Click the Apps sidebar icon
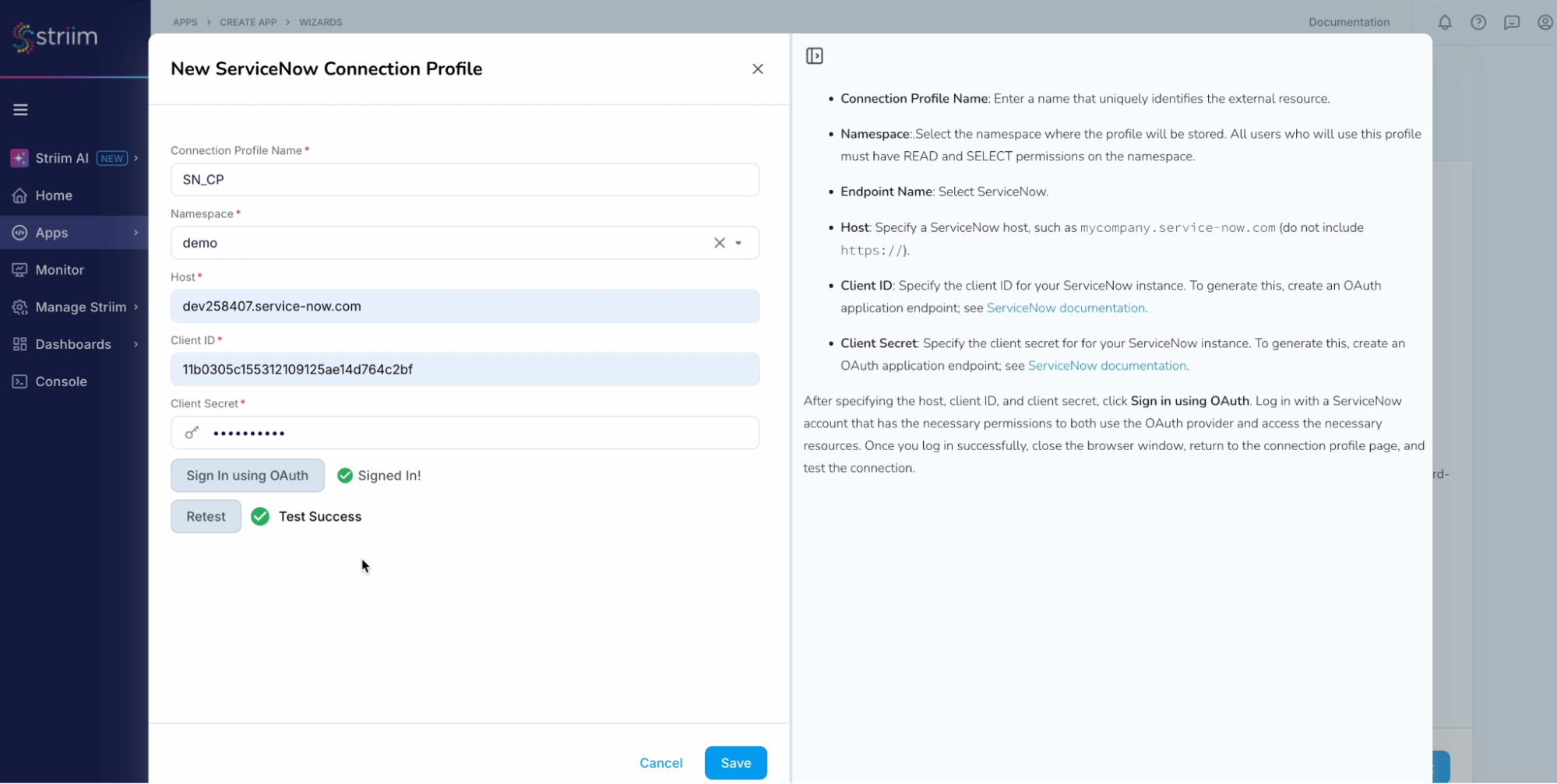The width and height of the screenshot is (1557, 784). 20,233
